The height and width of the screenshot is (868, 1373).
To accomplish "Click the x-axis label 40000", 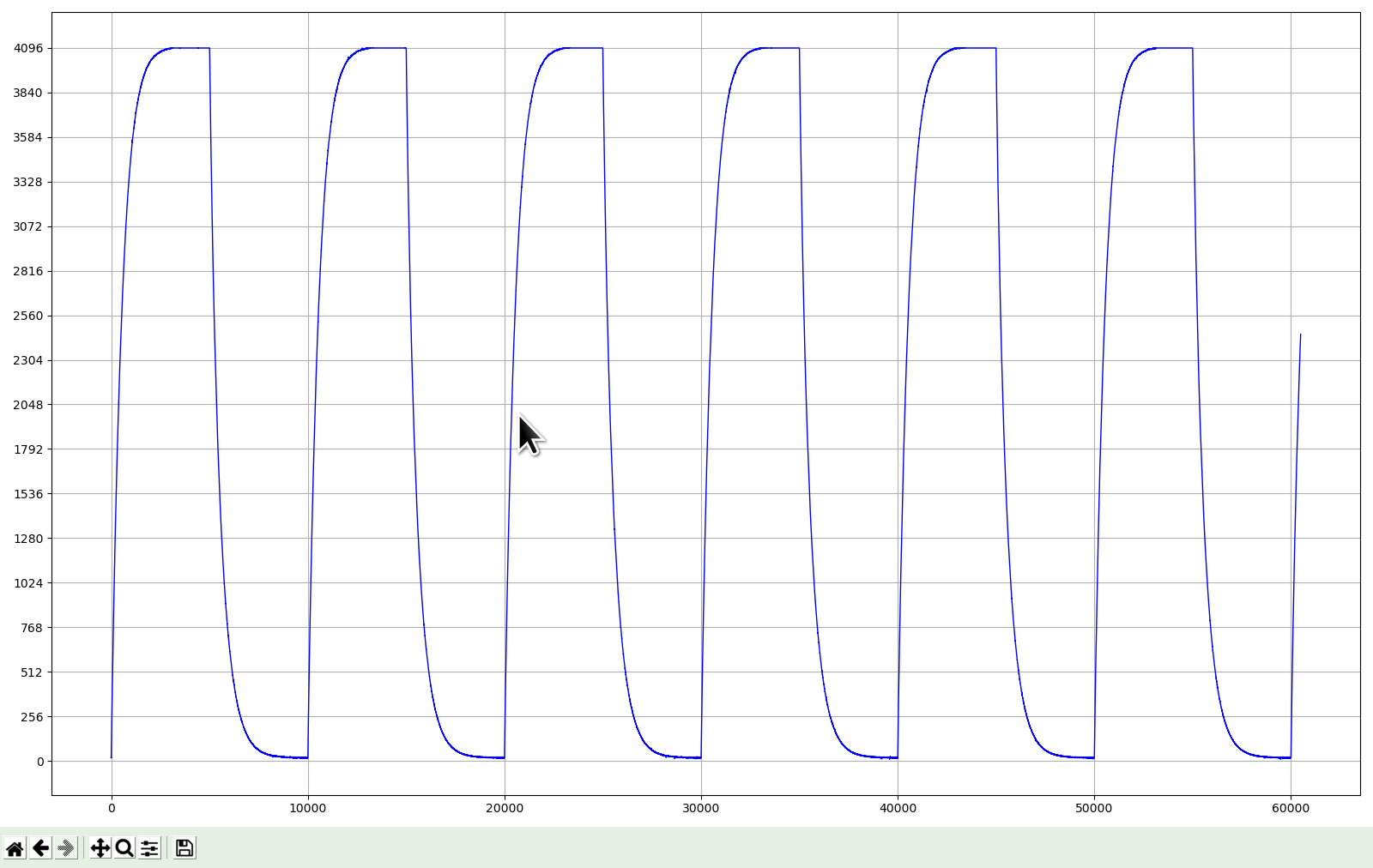I will (x=898, y=808).
